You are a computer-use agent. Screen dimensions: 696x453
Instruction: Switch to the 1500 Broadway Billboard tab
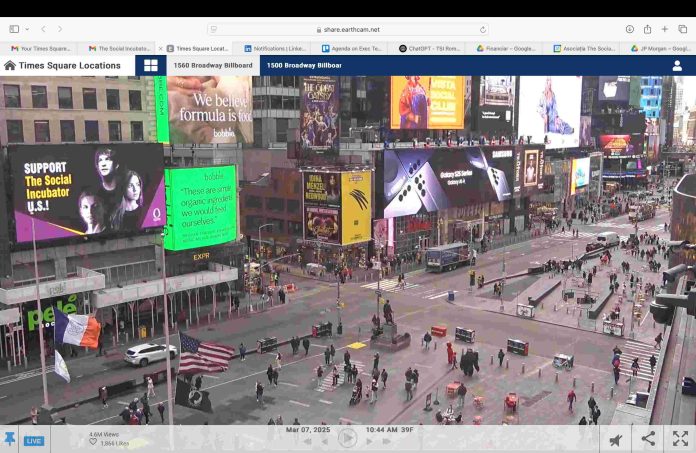tap(304, 66)
